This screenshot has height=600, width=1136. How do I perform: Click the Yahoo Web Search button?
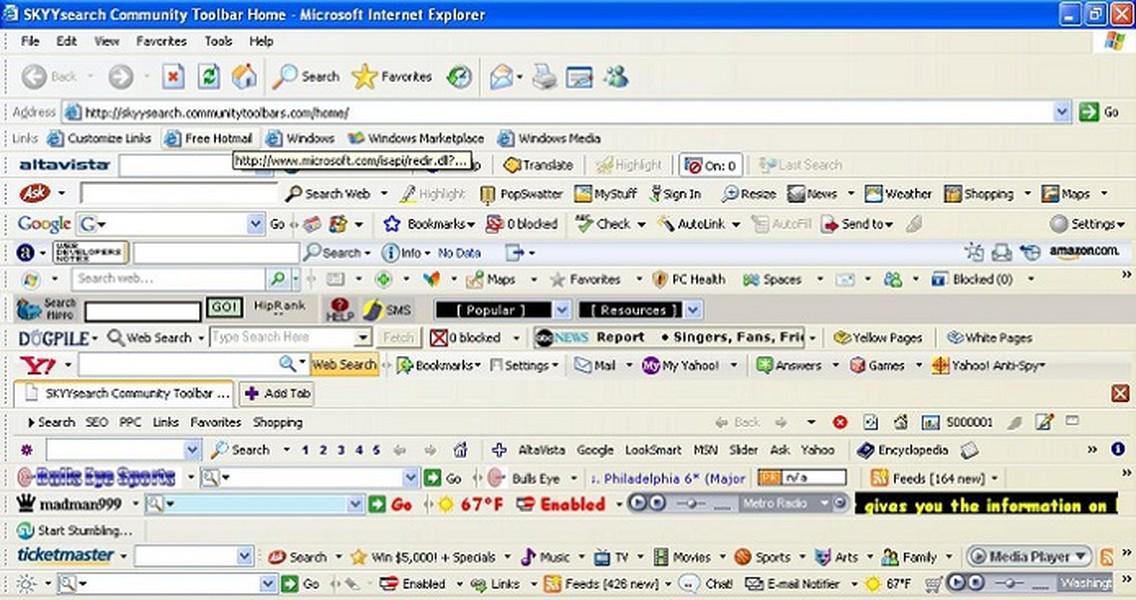click(344, 365)
